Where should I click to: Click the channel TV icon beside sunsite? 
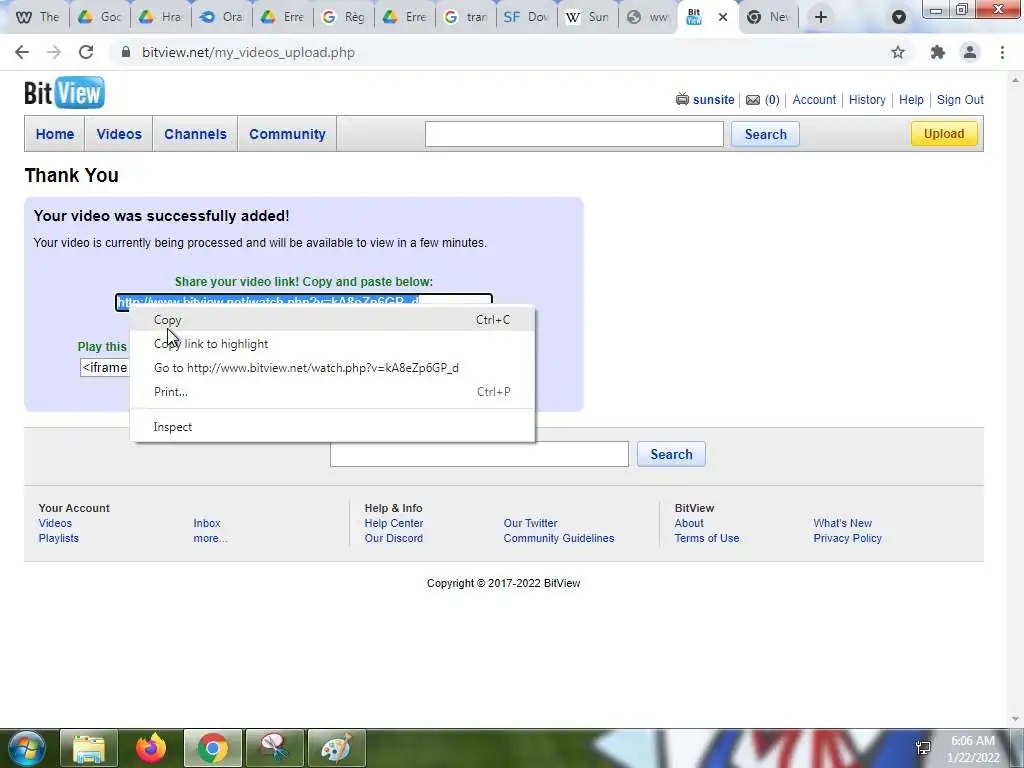coord(682,99)
